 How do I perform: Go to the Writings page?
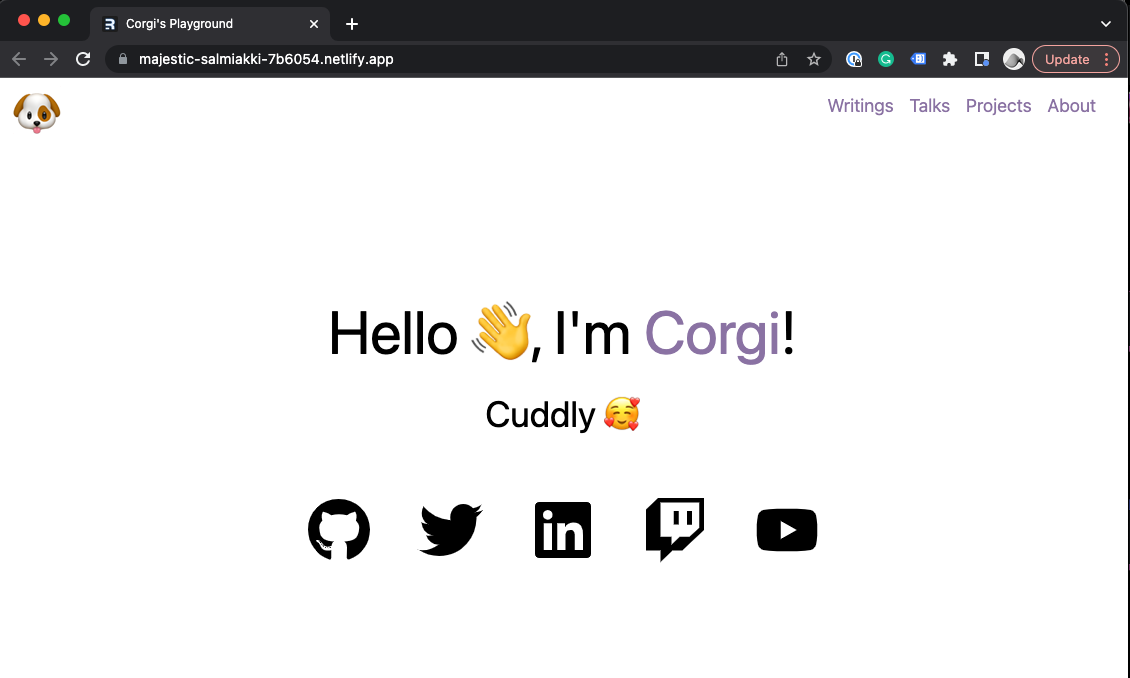coord(860,106)
